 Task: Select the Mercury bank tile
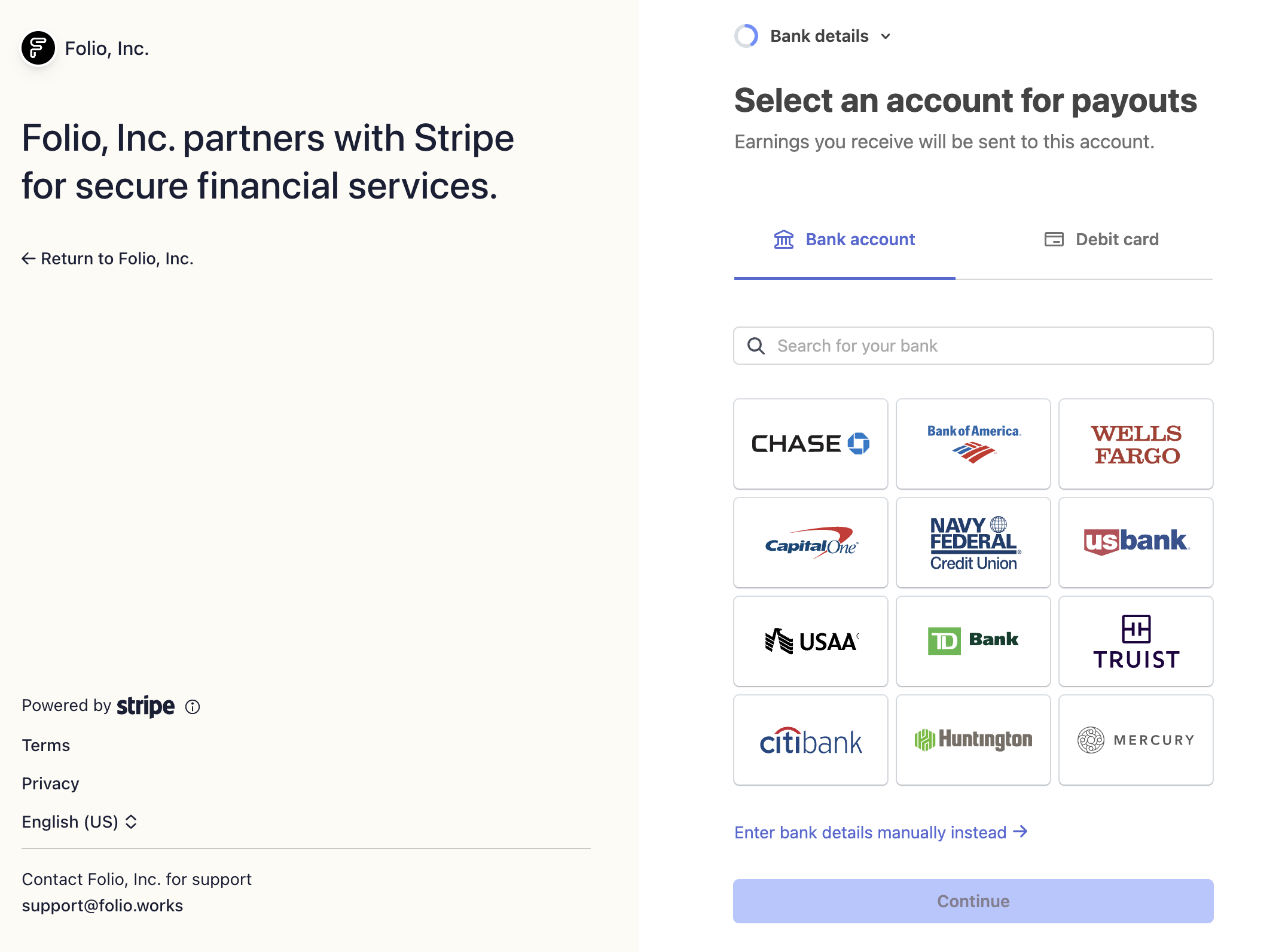[1136, 740]
